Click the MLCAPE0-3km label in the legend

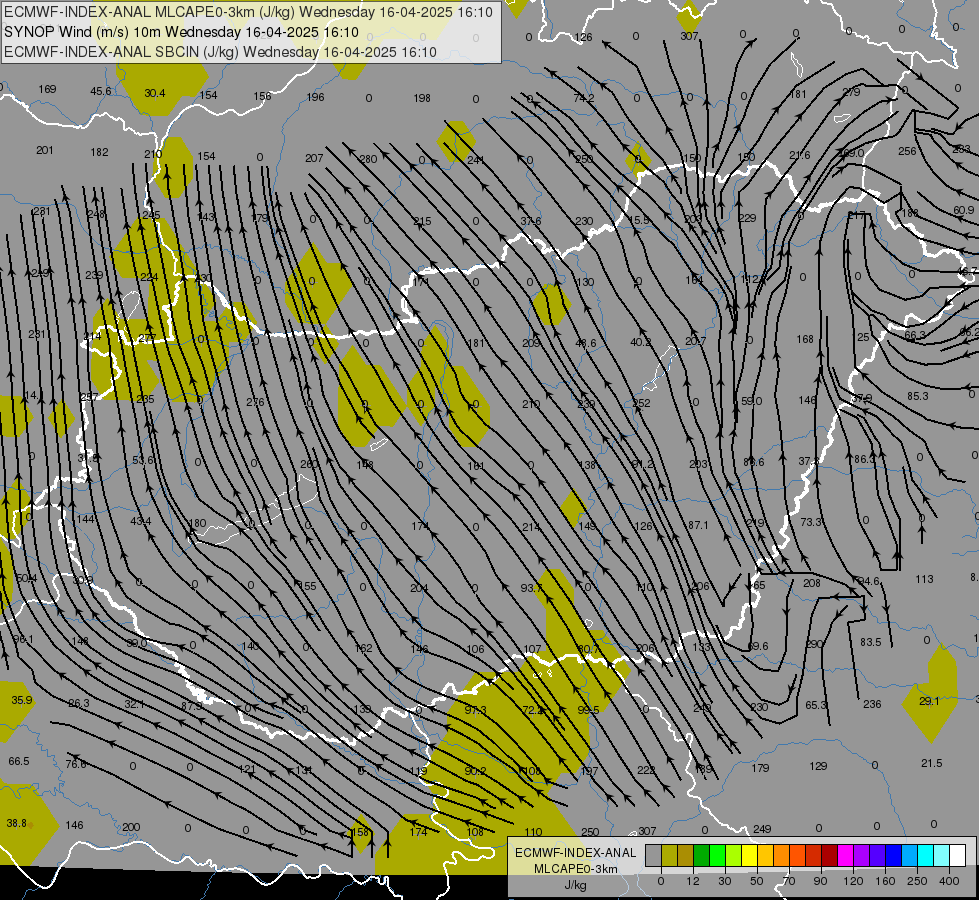pyautogui.click(x=576, y=869)
